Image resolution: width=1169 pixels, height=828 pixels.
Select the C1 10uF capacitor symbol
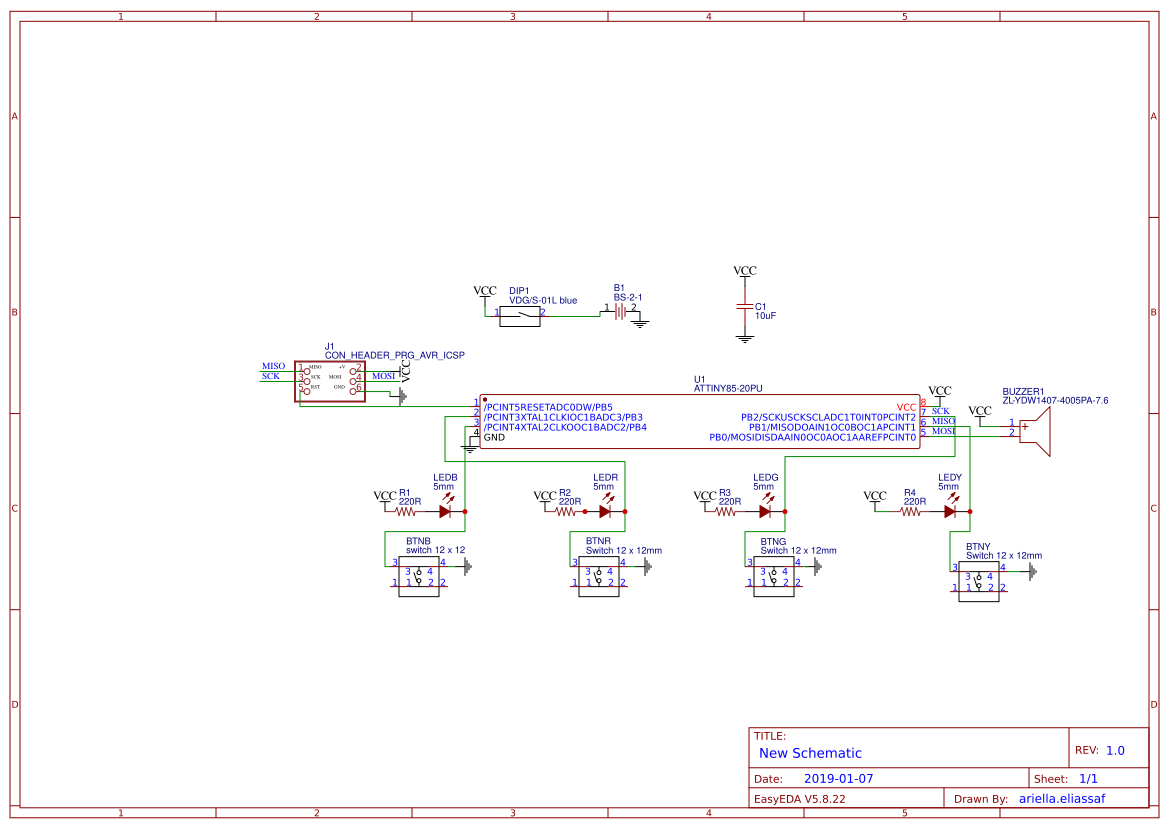[745, 306]
